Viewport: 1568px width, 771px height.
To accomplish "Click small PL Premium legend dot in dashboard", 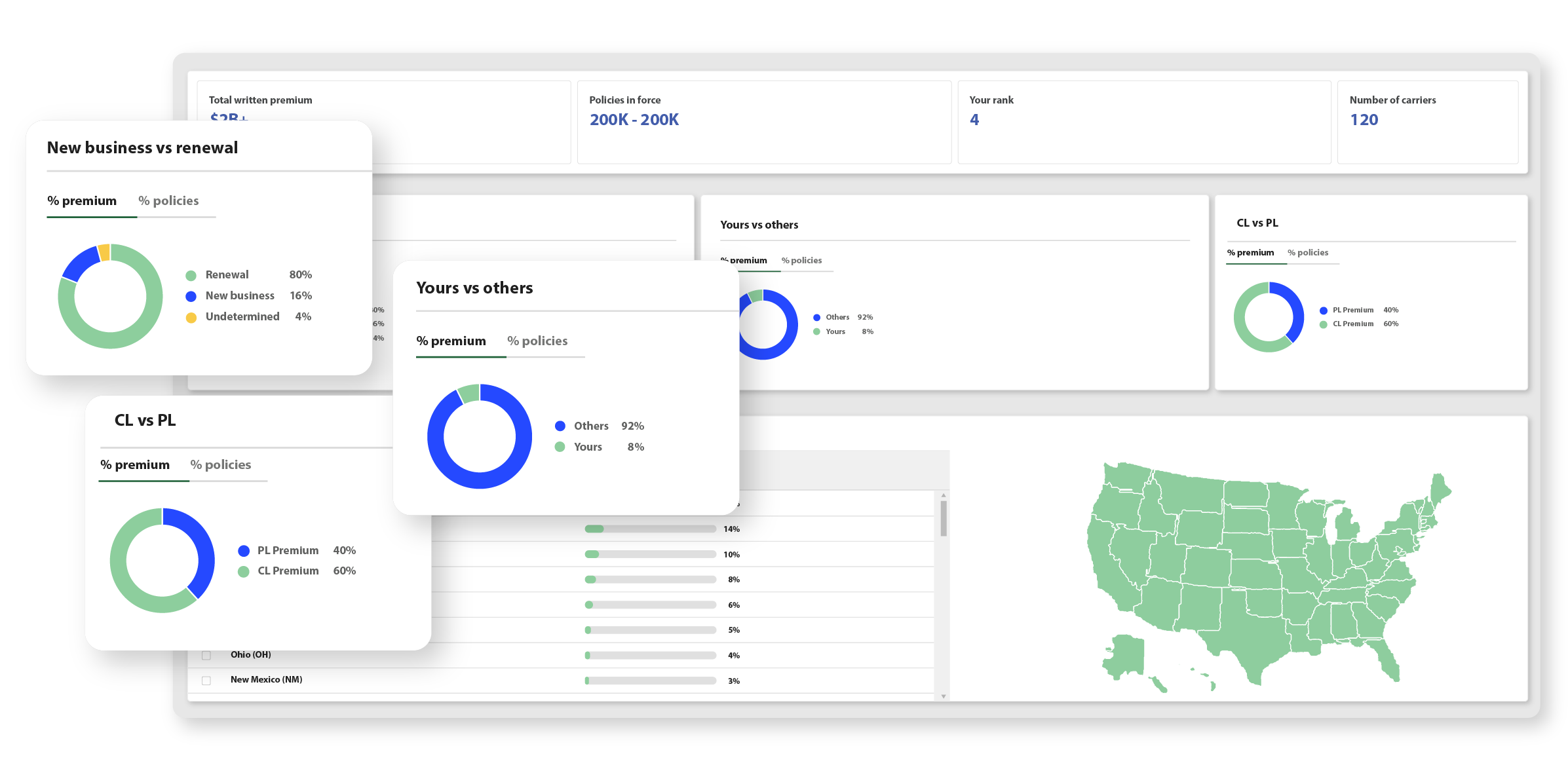I will click(1324, 310).
